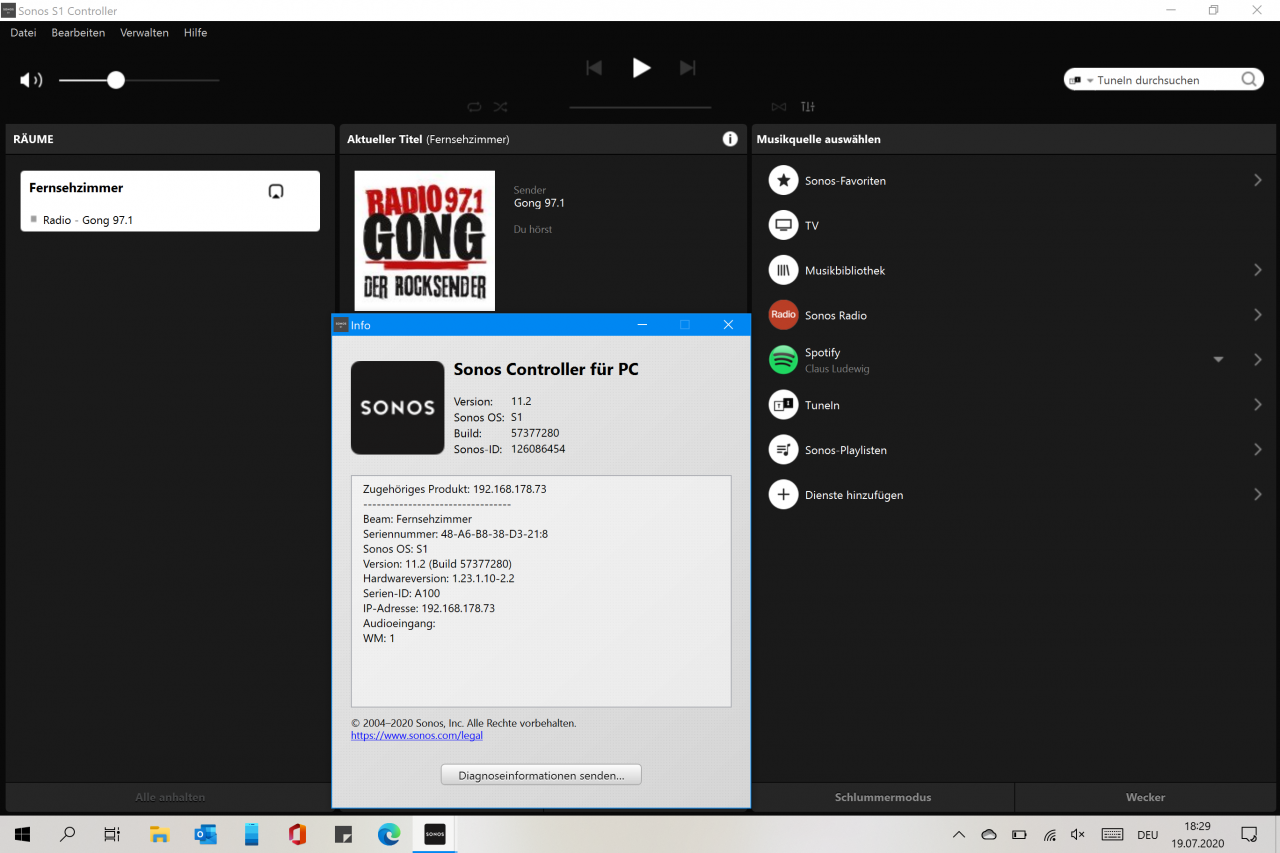
Task: Expand the Sonos-Playlisten chevron
Action: click(x=1258, y=450)
